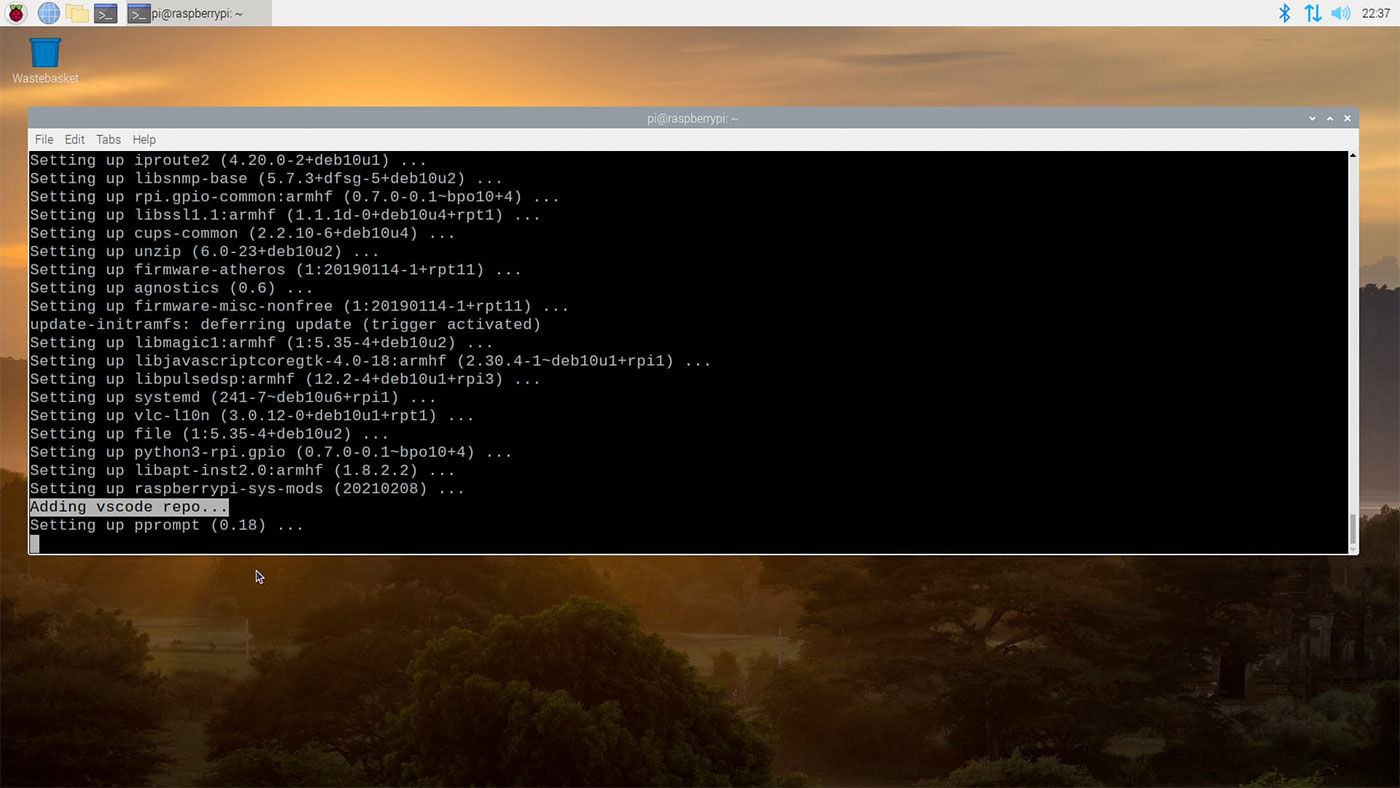Viewport: 1400px width, 788px height.
Task: Open the terminal Tabs menu
Action: pyautogui.click(x=108, y=139)
